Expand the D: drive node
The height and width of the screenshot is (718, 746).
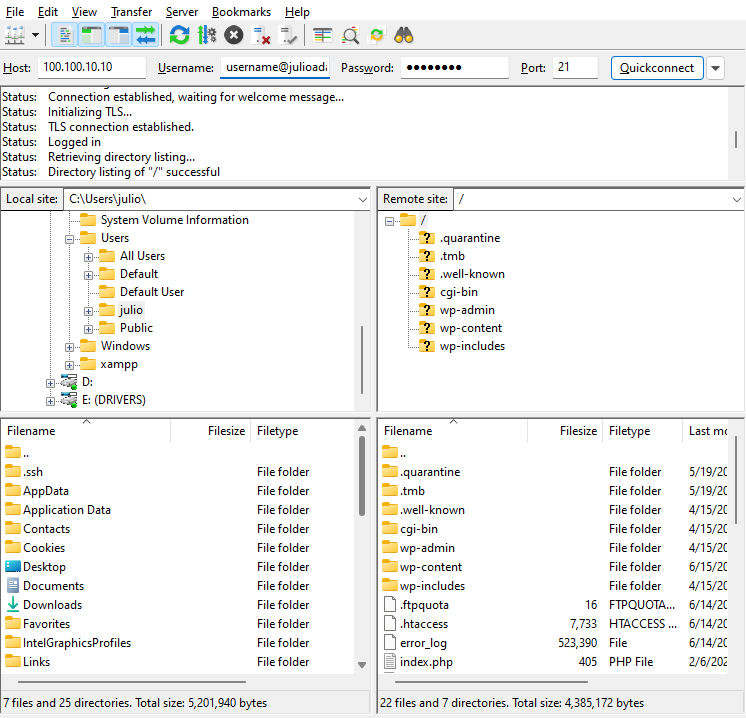point(50,383)
